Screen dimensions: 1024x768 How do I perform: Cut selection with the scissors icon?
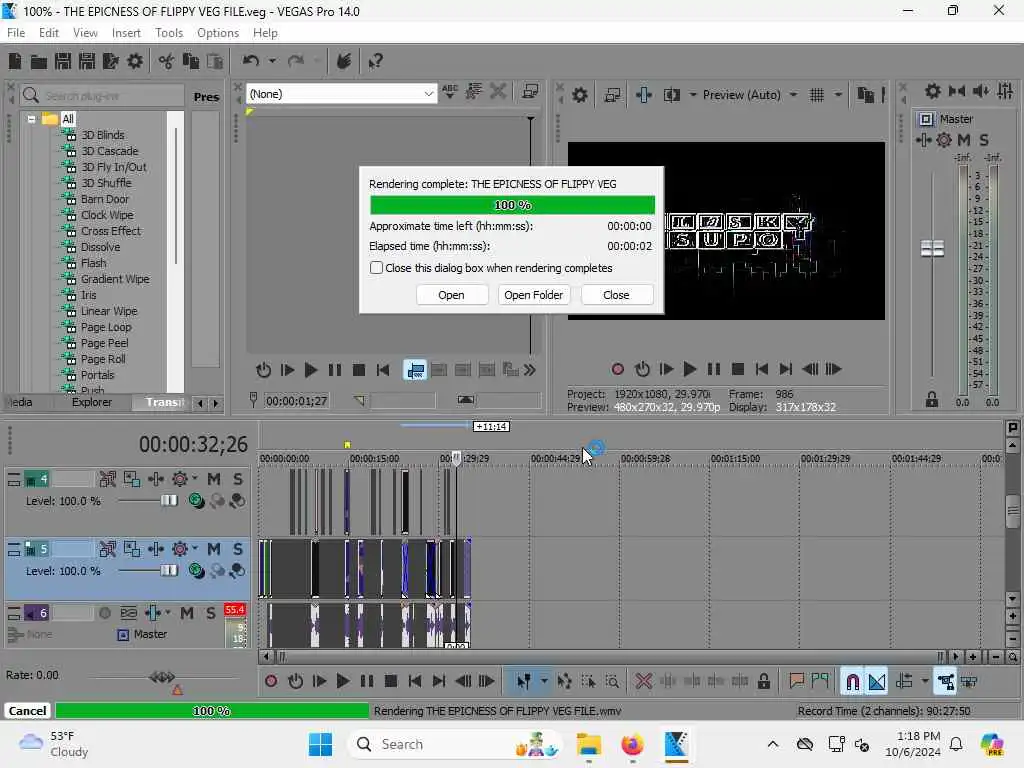coord(167,61)
